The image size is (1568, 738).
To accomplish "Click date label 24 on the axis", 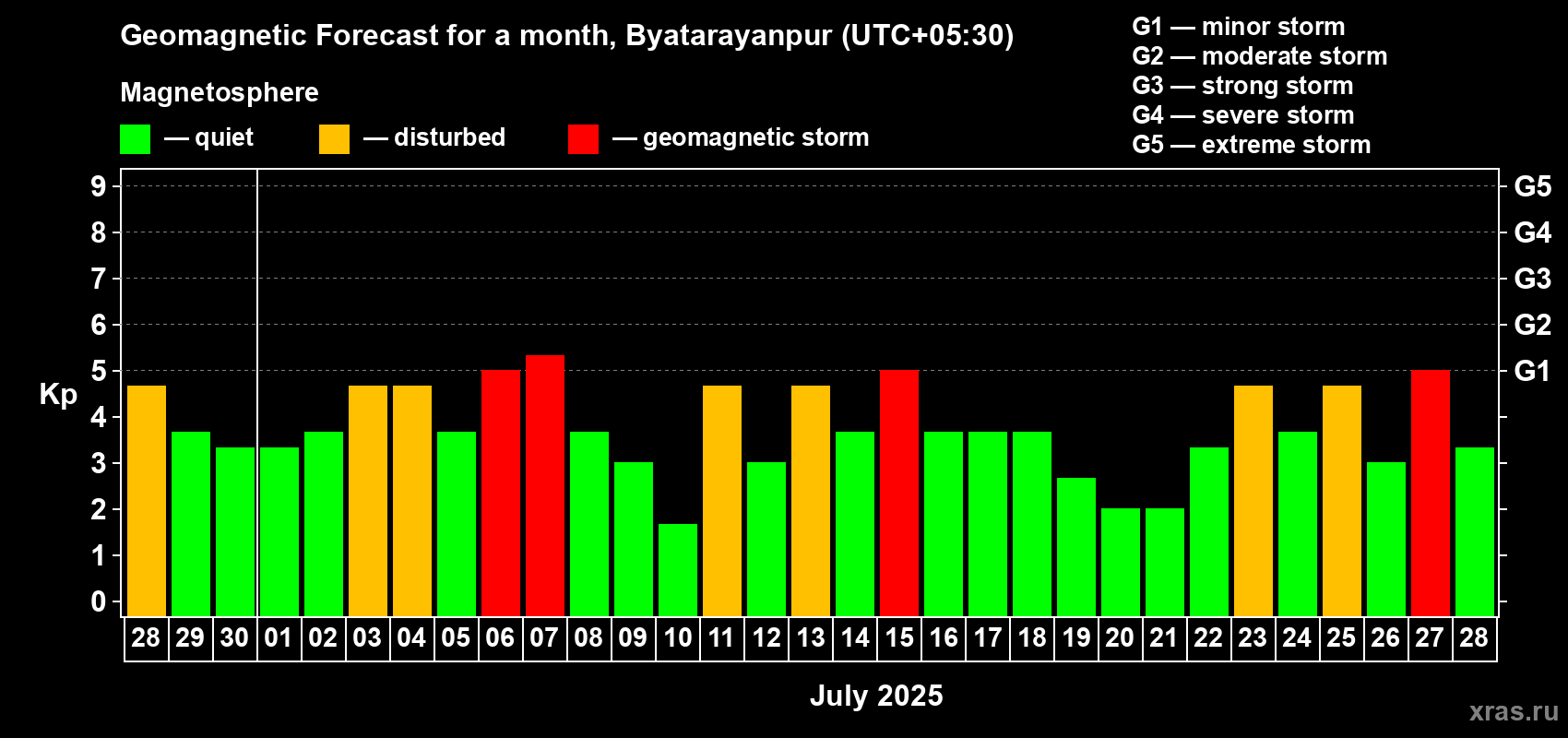I will [1297, 638].
